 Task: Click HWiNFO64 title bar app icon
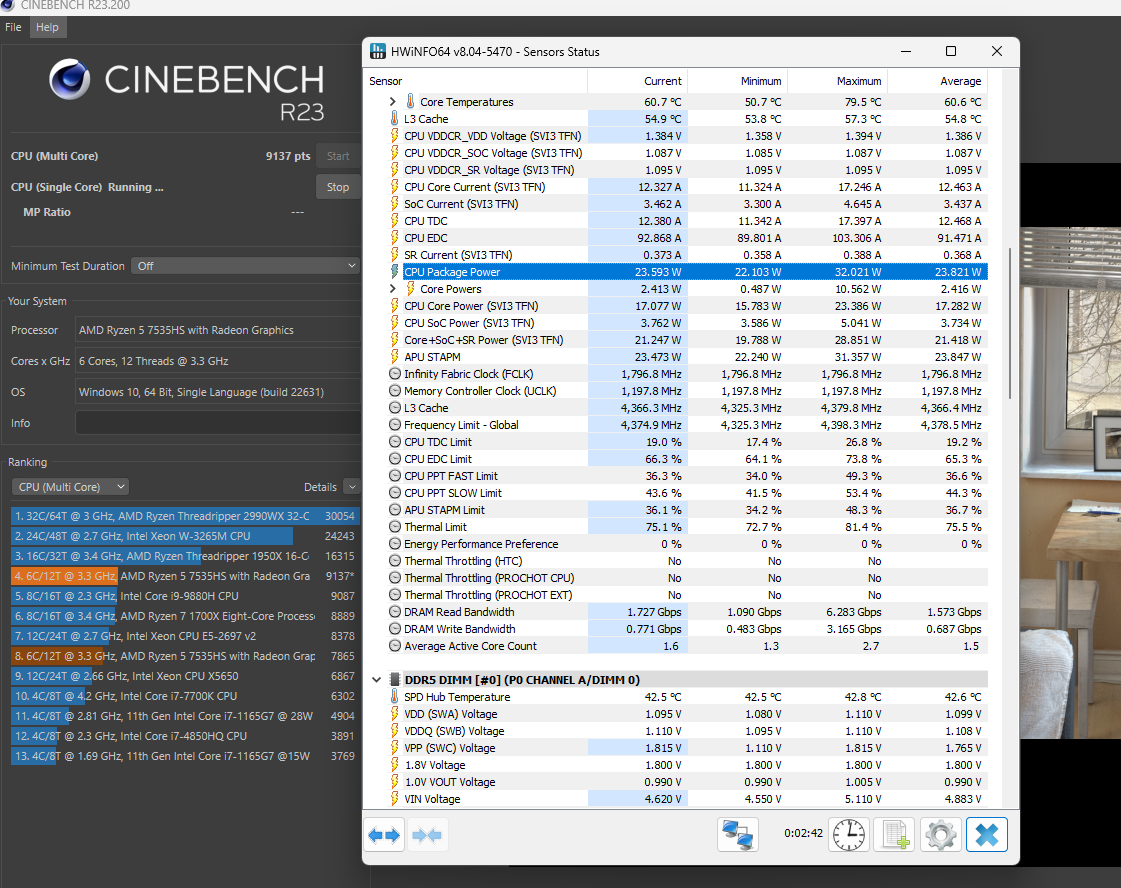(377, 51)
